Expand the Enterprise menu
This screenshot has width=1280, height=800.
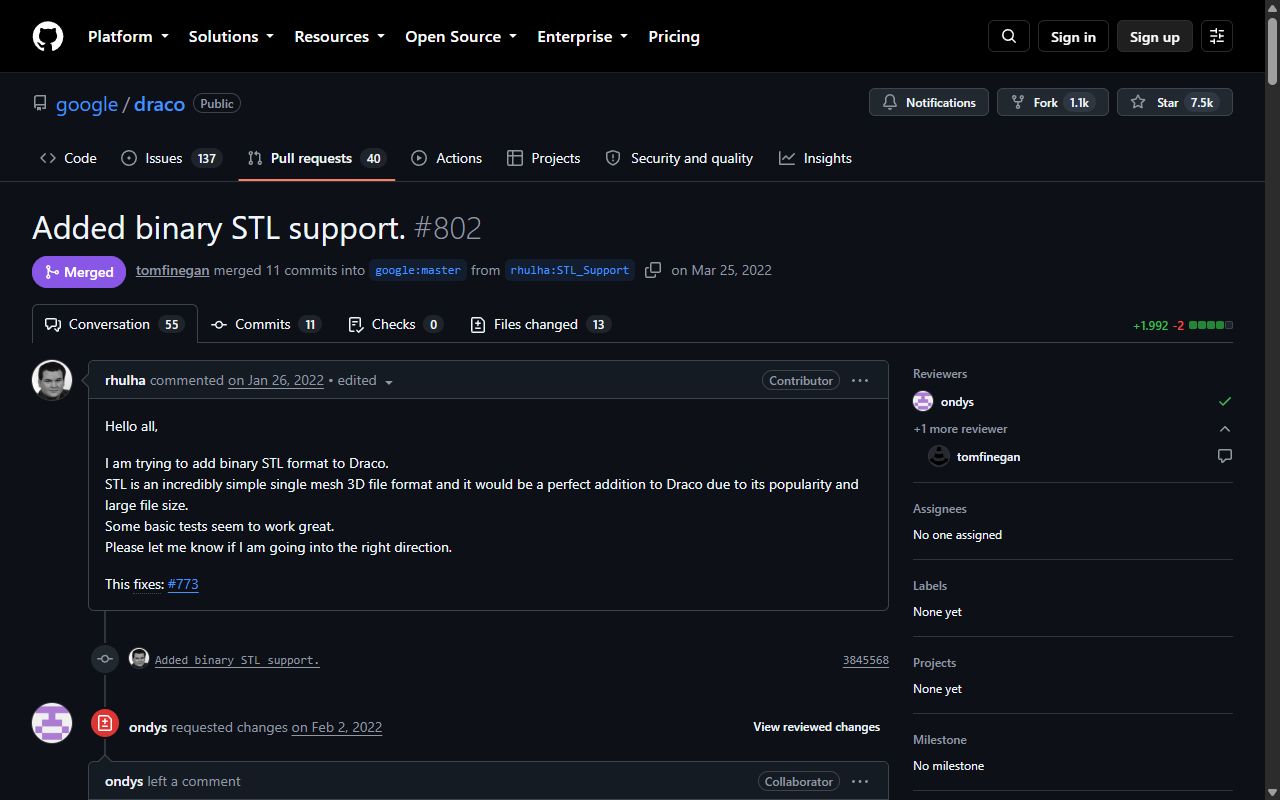582,36
